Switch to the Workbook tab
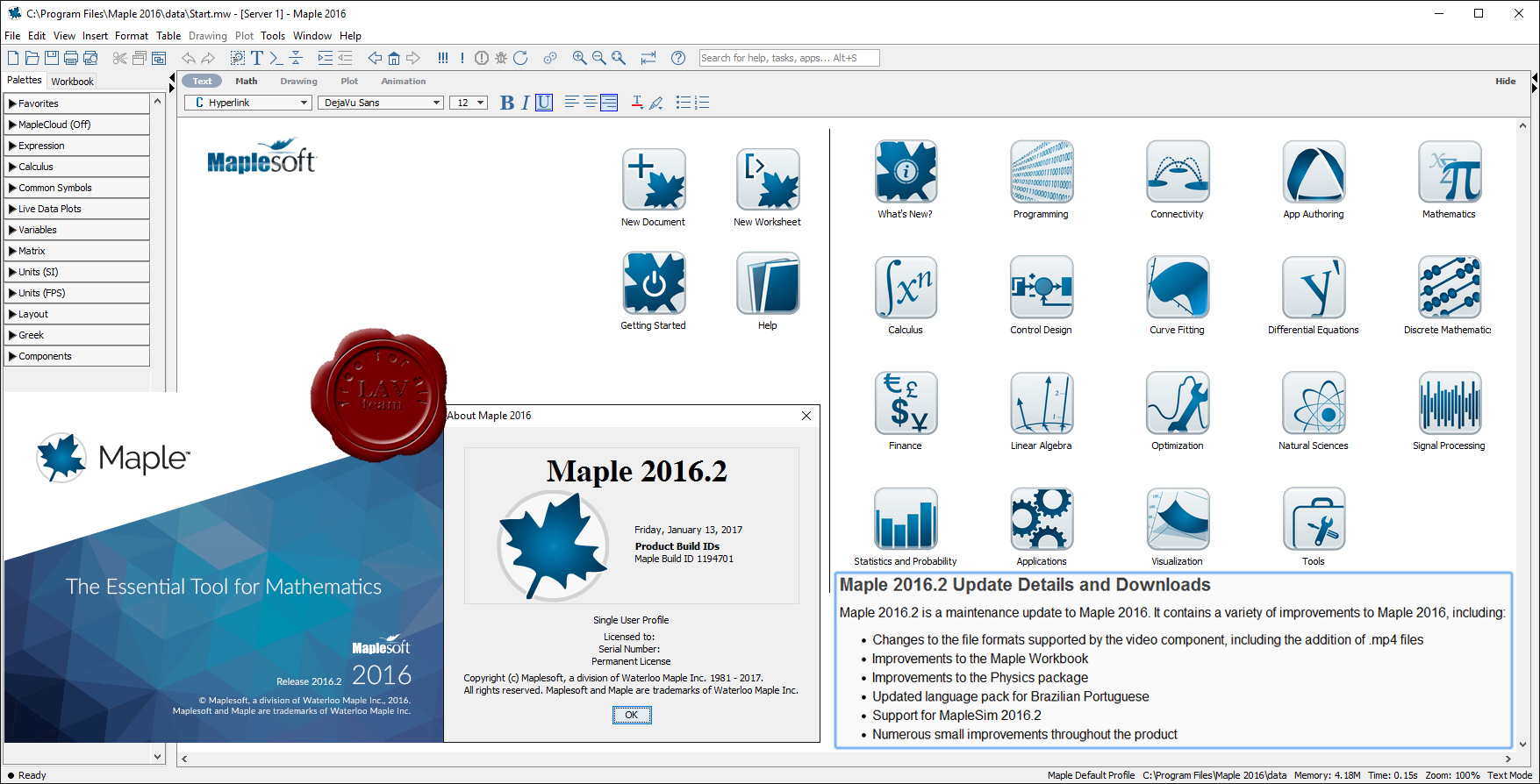This screenshot has width=1540, height=784. tap(72, 82)
